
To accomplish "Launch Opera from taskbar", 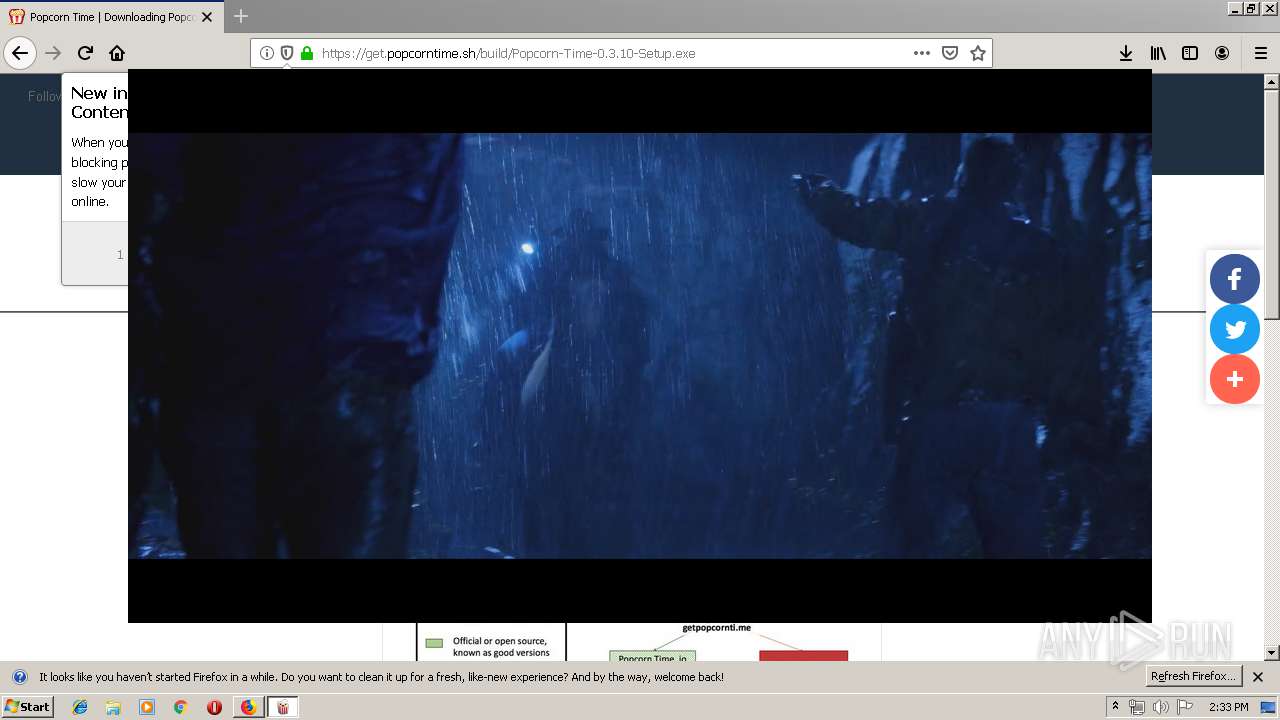I will 214,707.
